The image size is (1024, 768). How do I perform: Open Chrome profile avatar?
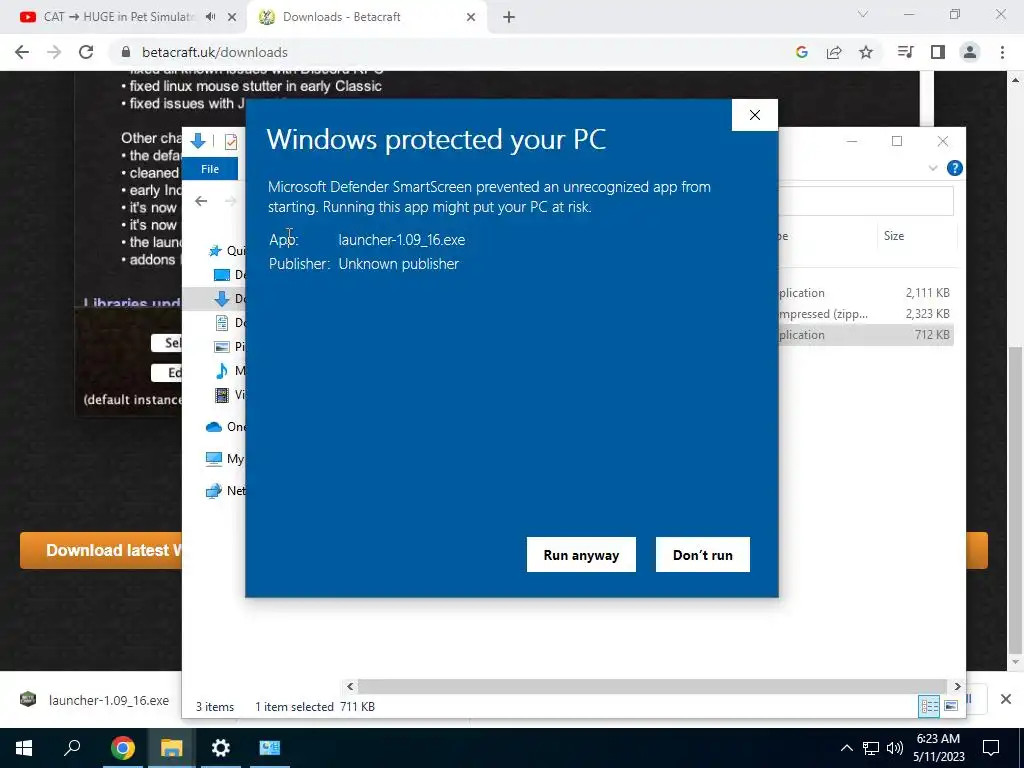pos(970,52)
